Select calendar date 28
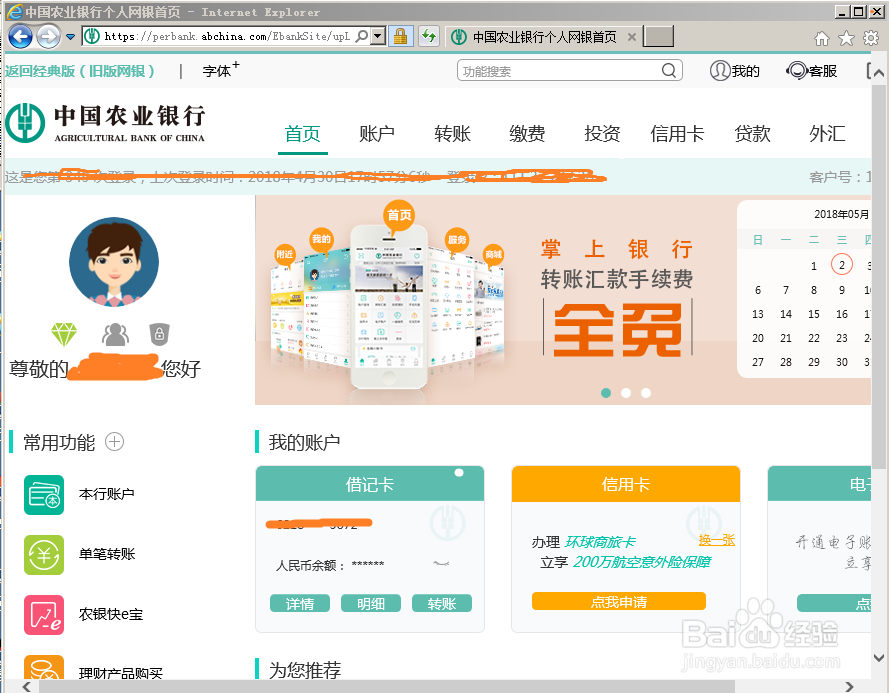 pos(786,362)
